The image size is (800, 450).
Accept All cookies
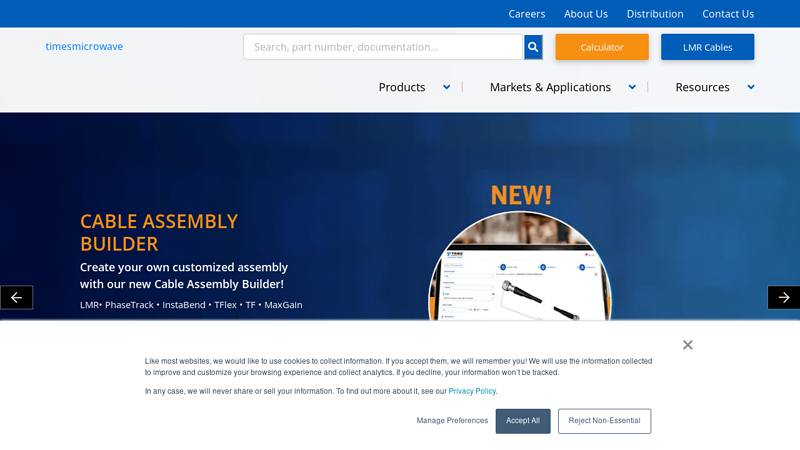point(523,421)
